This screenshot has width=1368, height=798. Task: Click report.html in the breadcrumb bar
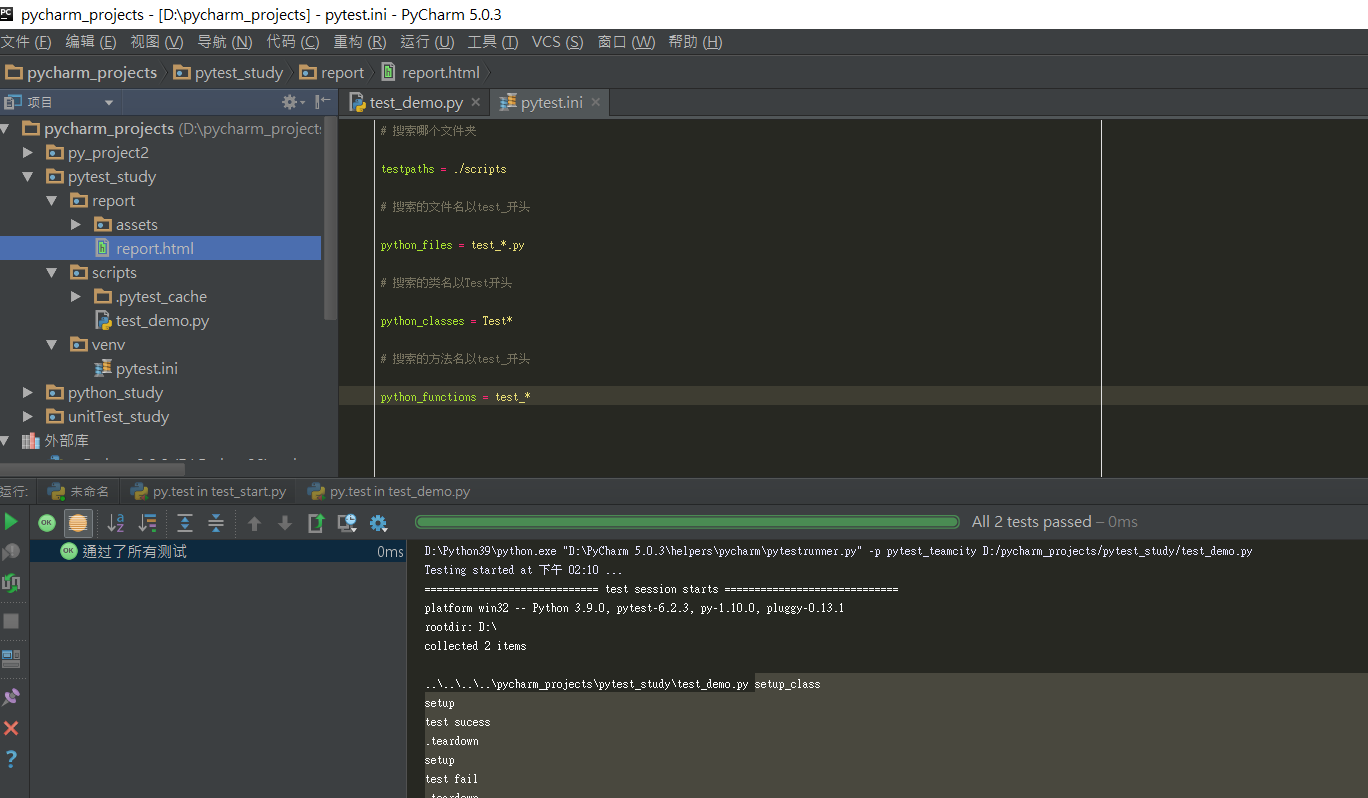[x=431, y=72]
